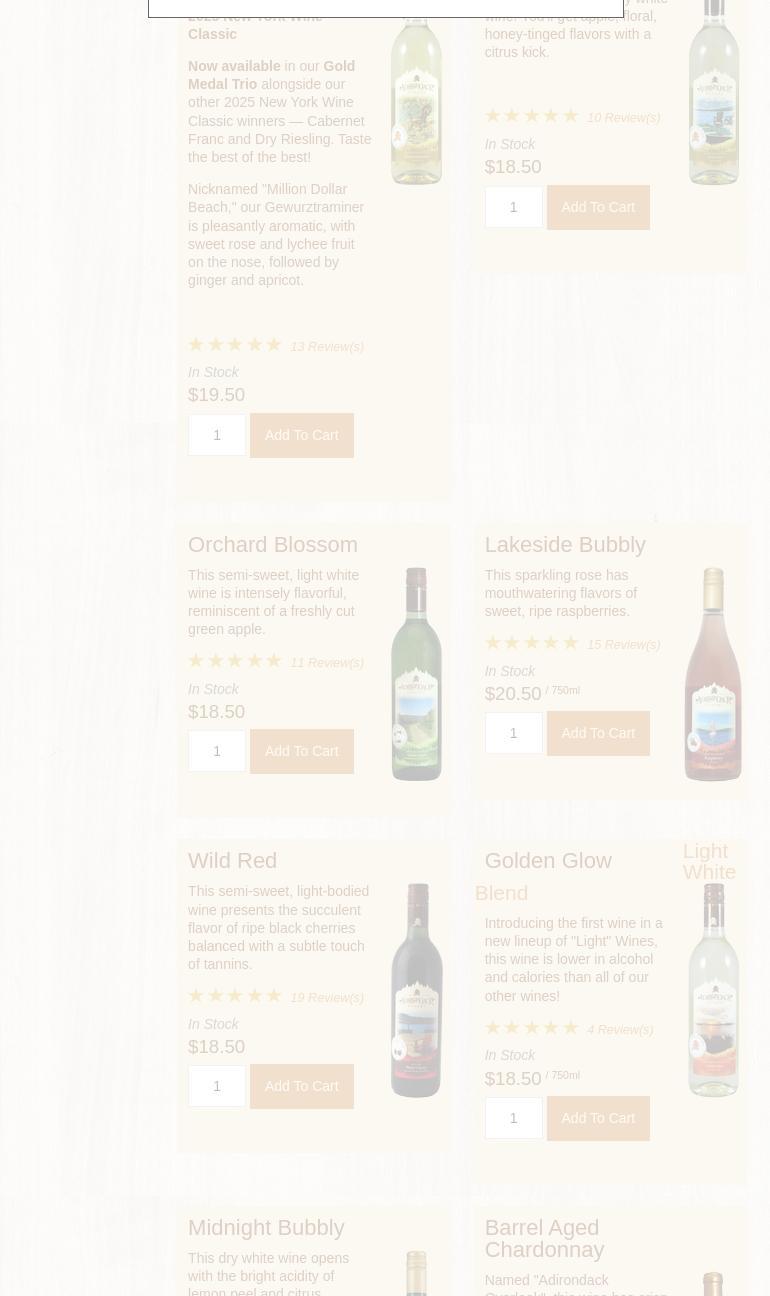Add Lakeside Bubbly to cart
770x1296 pixels.
pos(598,733)
